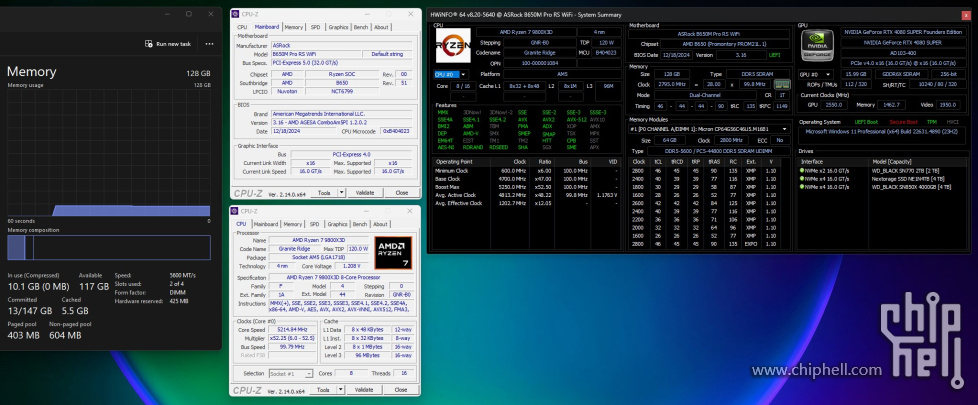Open the Tools dropdown arrow in upper CPU-Z window
The image size is (978, 405).
[x=342, y=193]
